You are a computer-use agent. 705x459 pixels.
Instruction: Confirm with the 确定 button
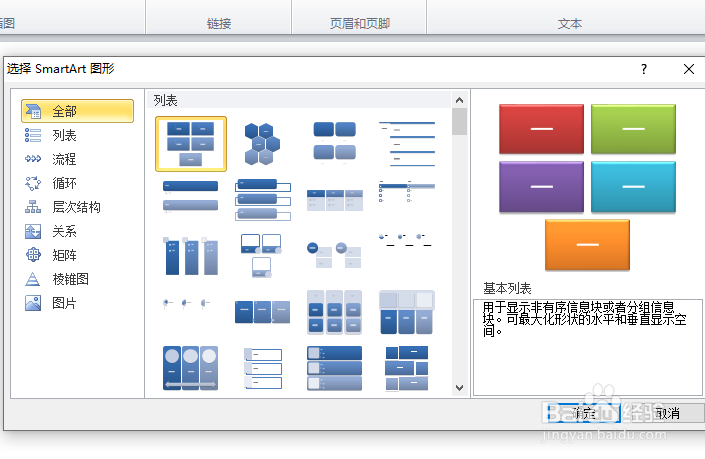583,413
